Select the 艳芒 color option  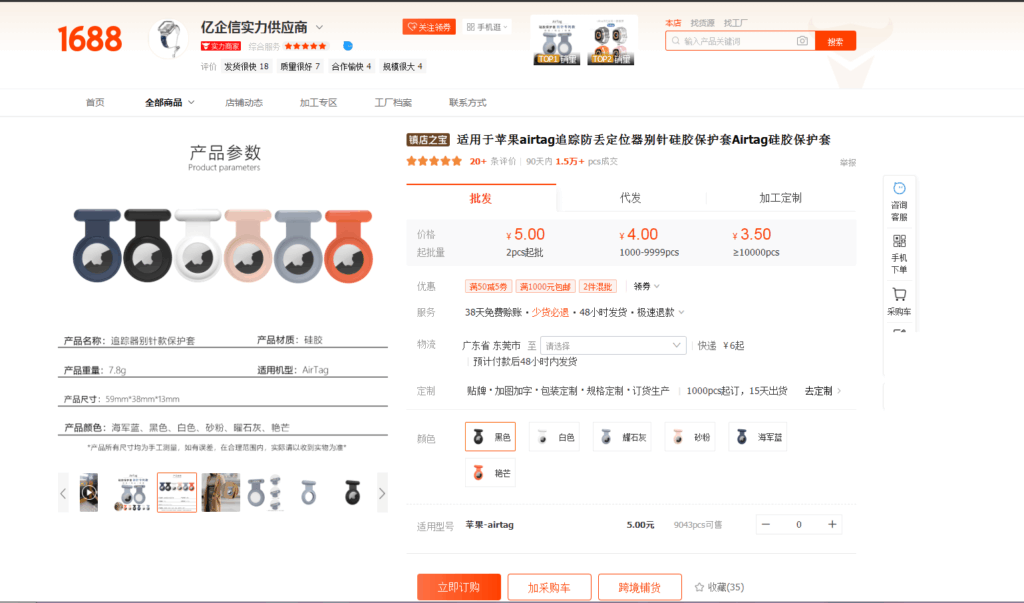point(490,473)
